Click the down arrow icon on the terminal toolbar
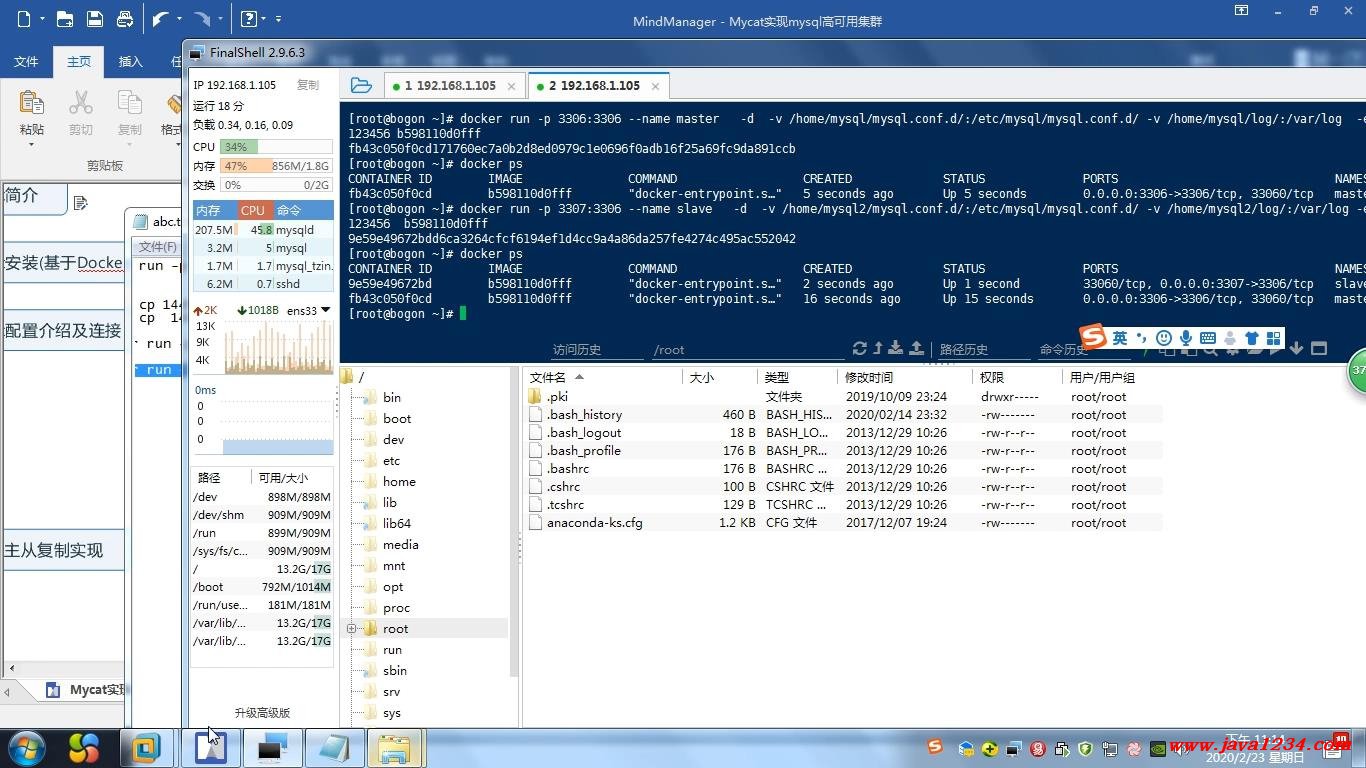The height and width of the screenshot is (768, 1366). (1297, 348)
